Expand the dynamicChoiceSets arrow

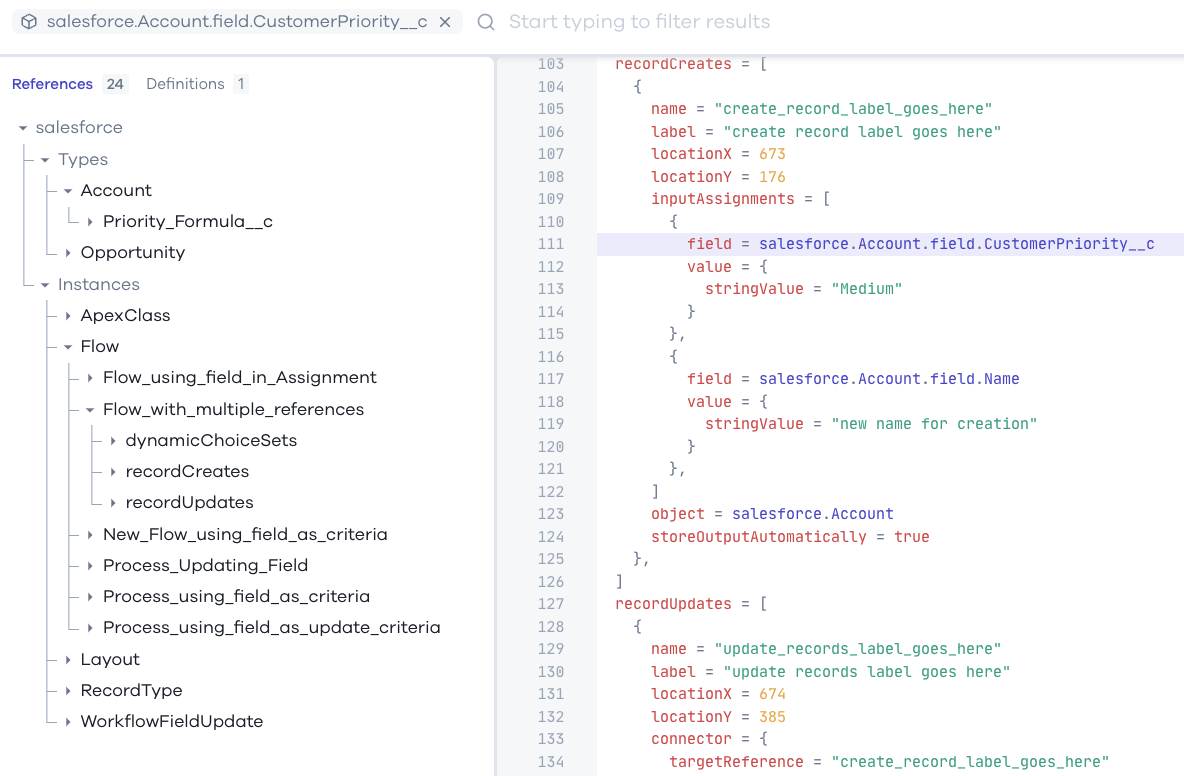click(113, 441)
